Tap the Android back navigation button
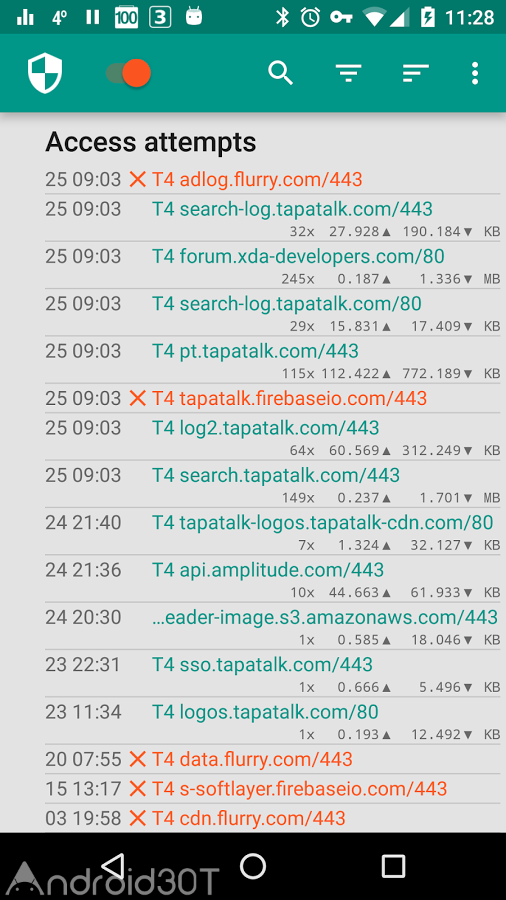The image size is (506, 900). [x=113, y=866]
